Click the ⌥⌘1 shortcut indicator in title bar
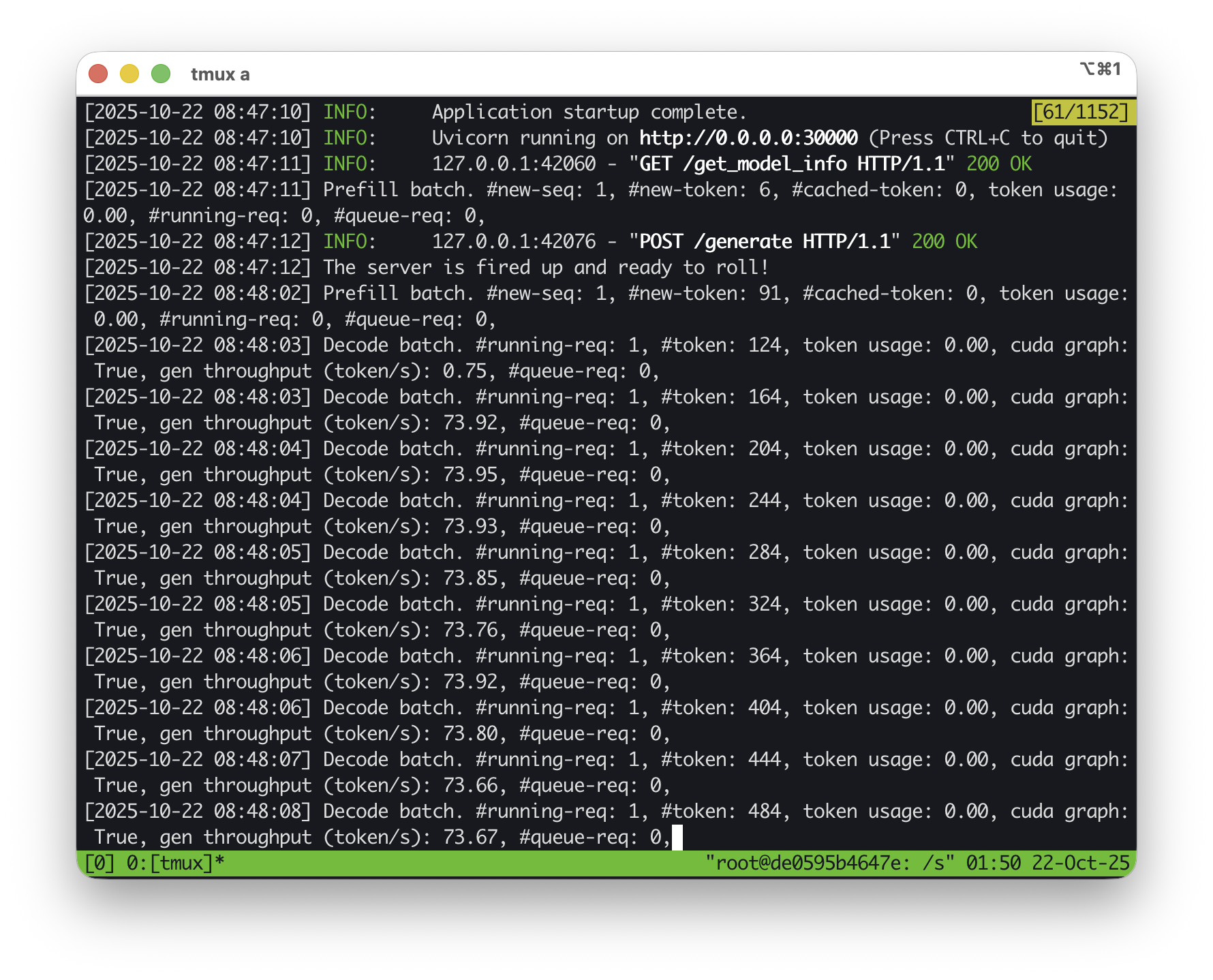This screenshot has height=980, width=1213. point(1100,69)
